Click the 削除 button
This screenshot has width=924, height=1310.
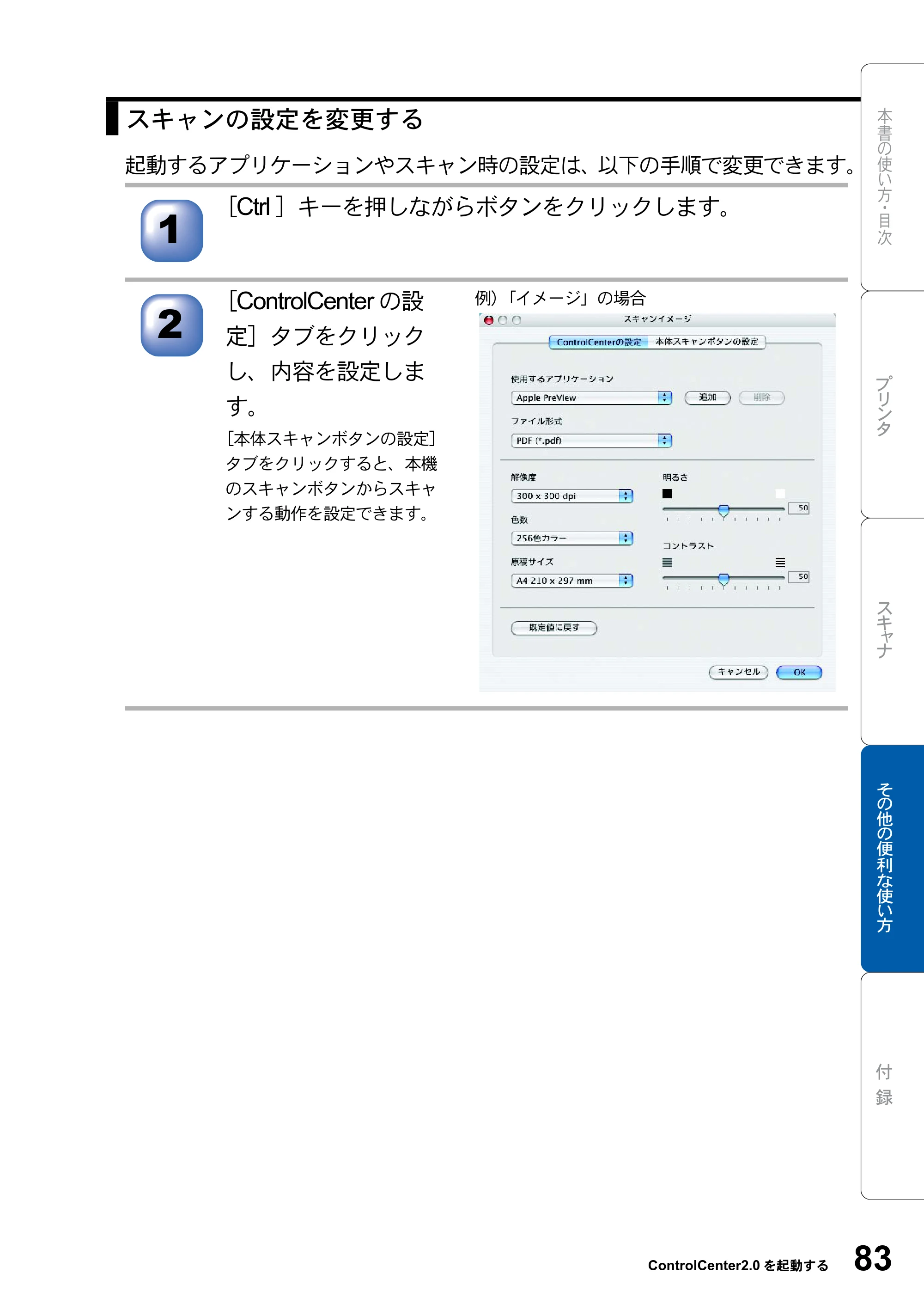pyautogui.click(x=761, y=397)
